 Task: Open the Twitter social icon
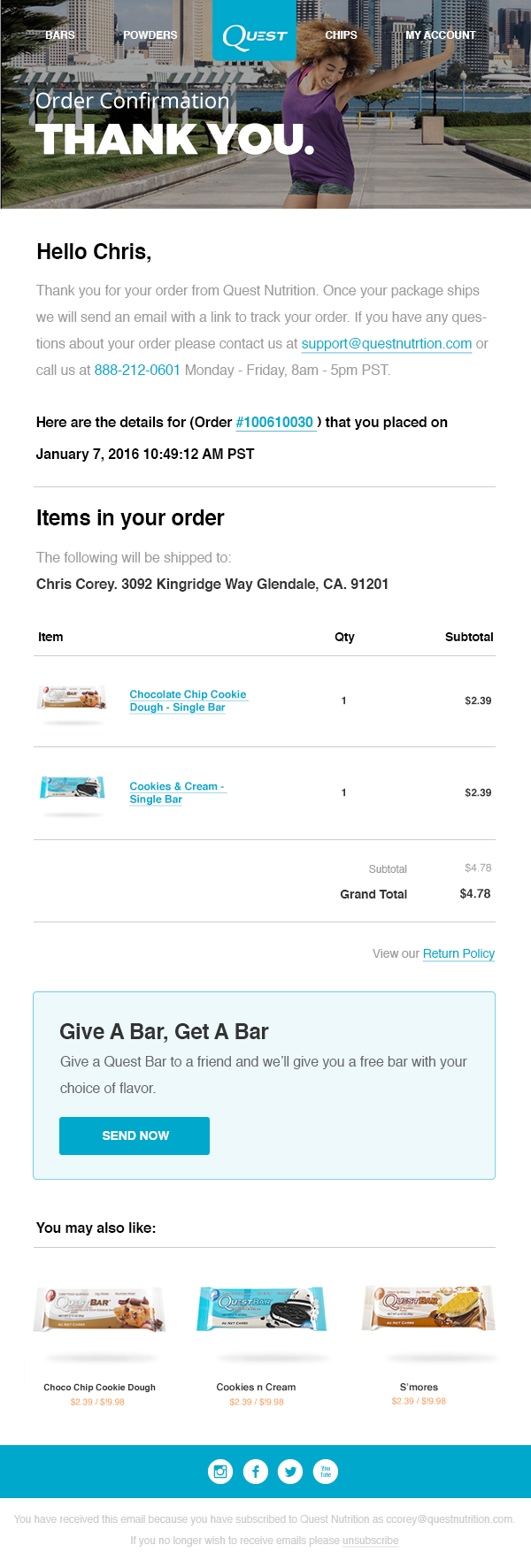[x=290, y=1472]
